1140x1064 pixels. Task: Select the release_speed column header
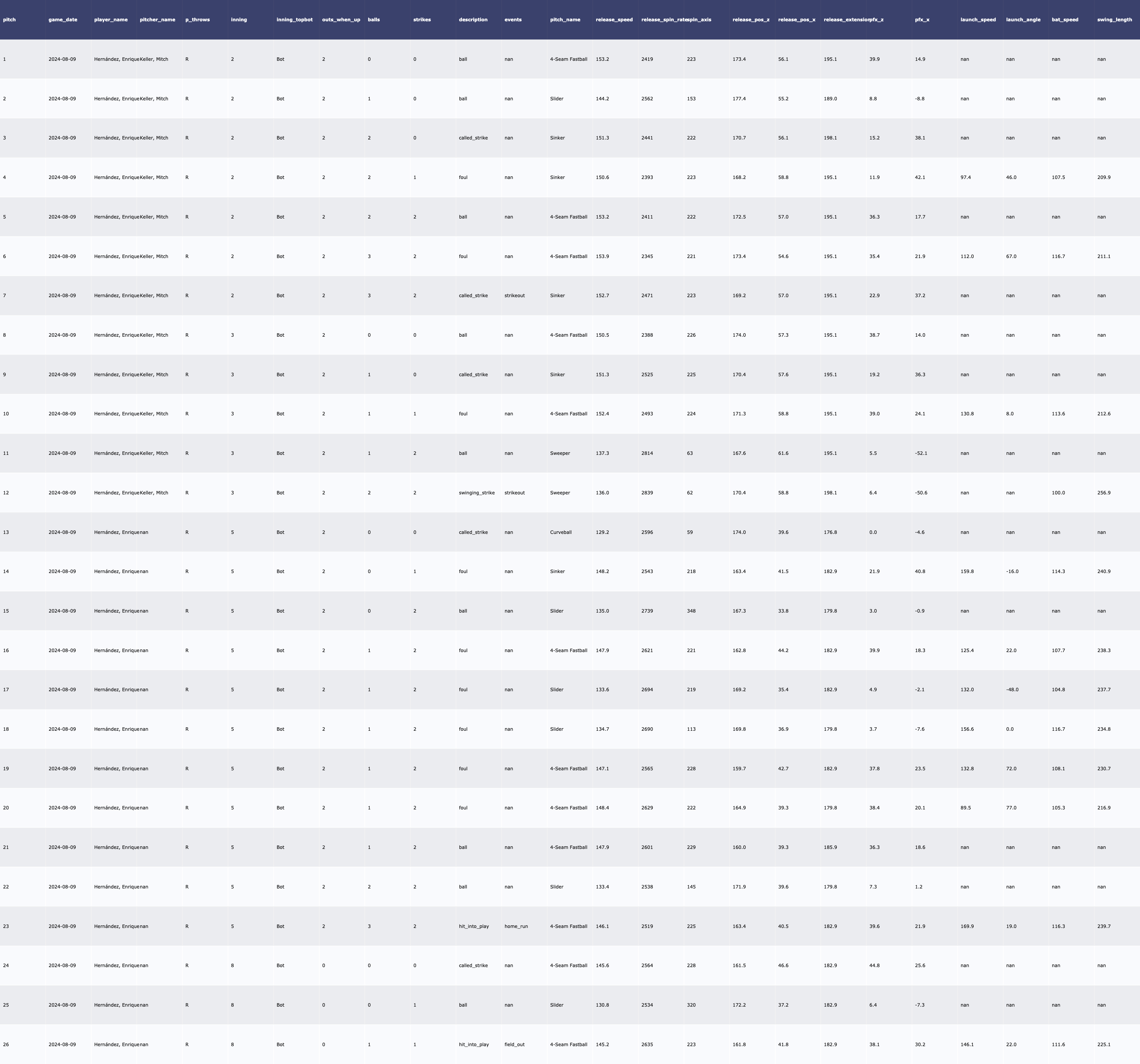[614, 19]
